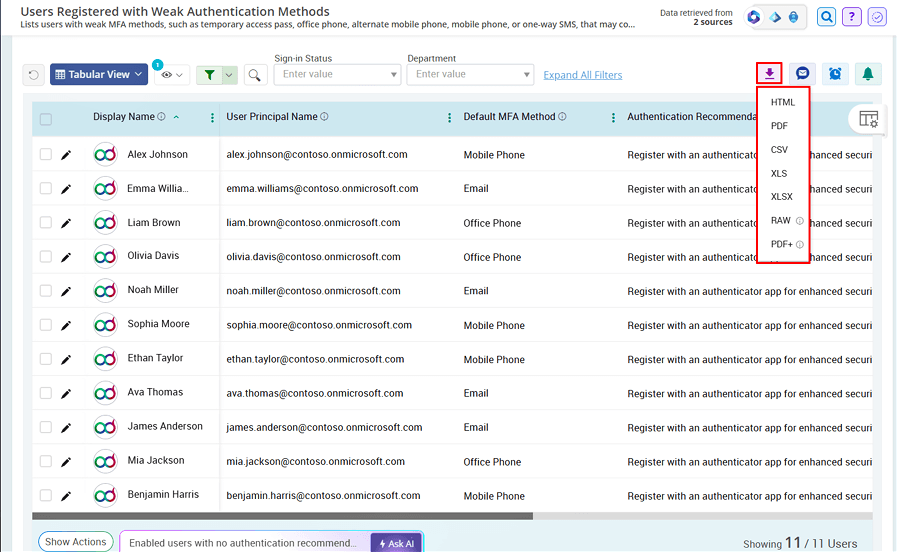Edit Olivia Davis row pencil icon
Viewport: 897px width, 552px height.
pos(66,257)
